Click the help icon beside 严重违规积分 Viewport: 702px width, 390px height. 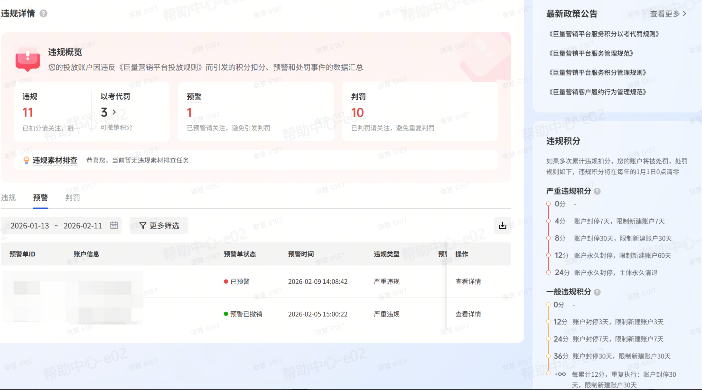(x=597, y=191)
